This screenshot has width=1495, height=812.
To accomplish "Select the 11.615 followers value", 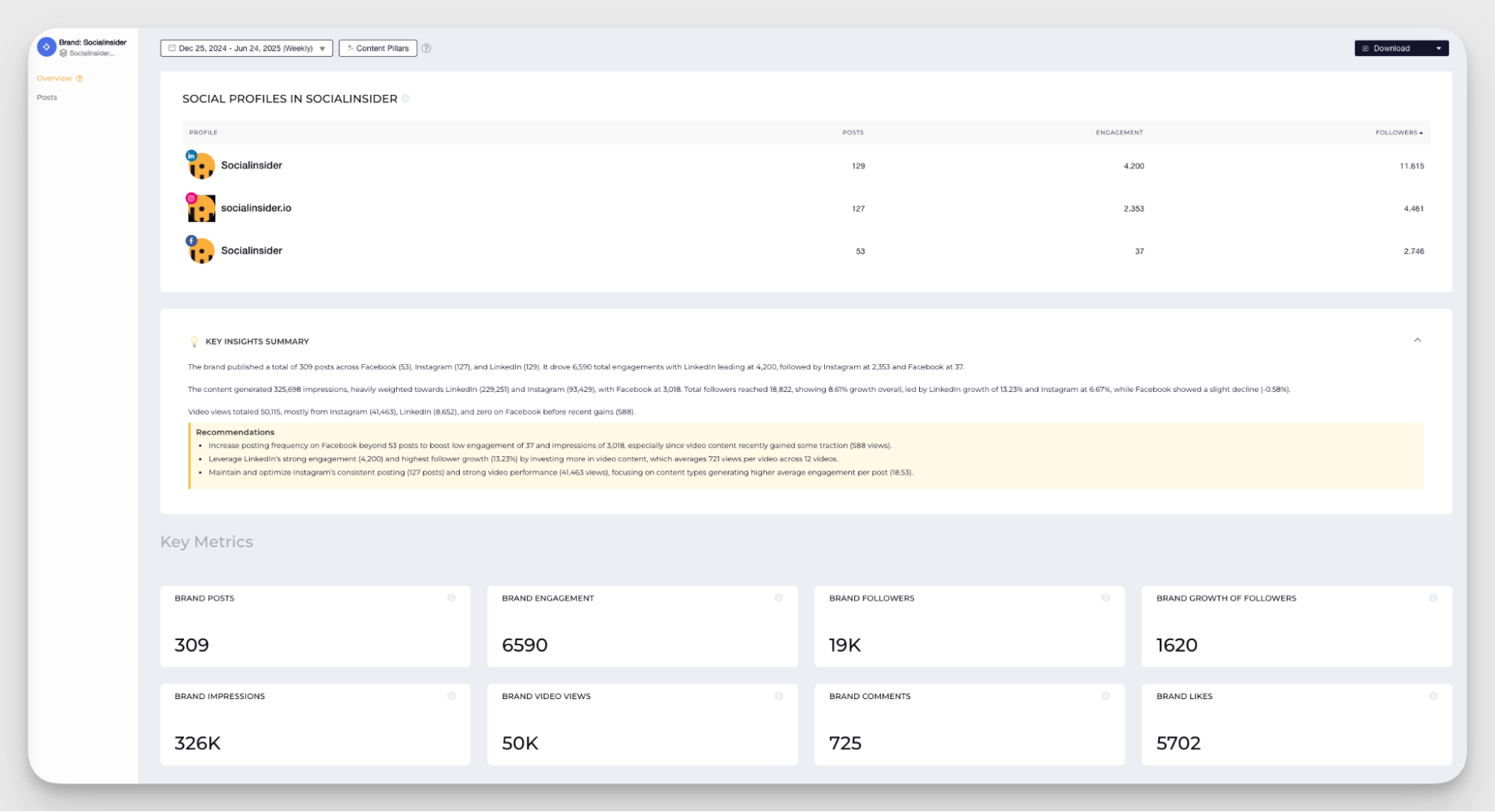I will pos(1411,166).
